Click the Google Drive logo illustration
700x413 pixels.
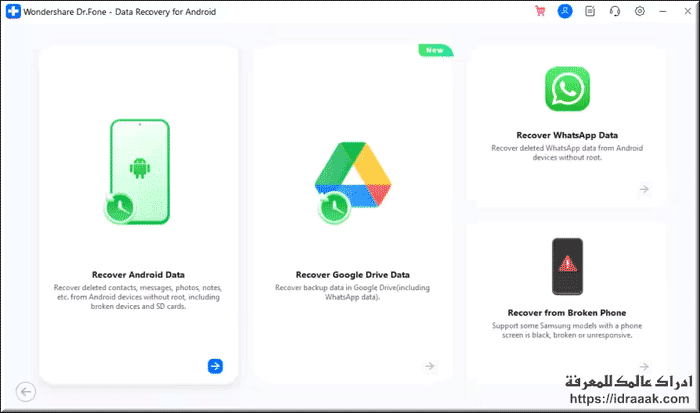point(353,182)
